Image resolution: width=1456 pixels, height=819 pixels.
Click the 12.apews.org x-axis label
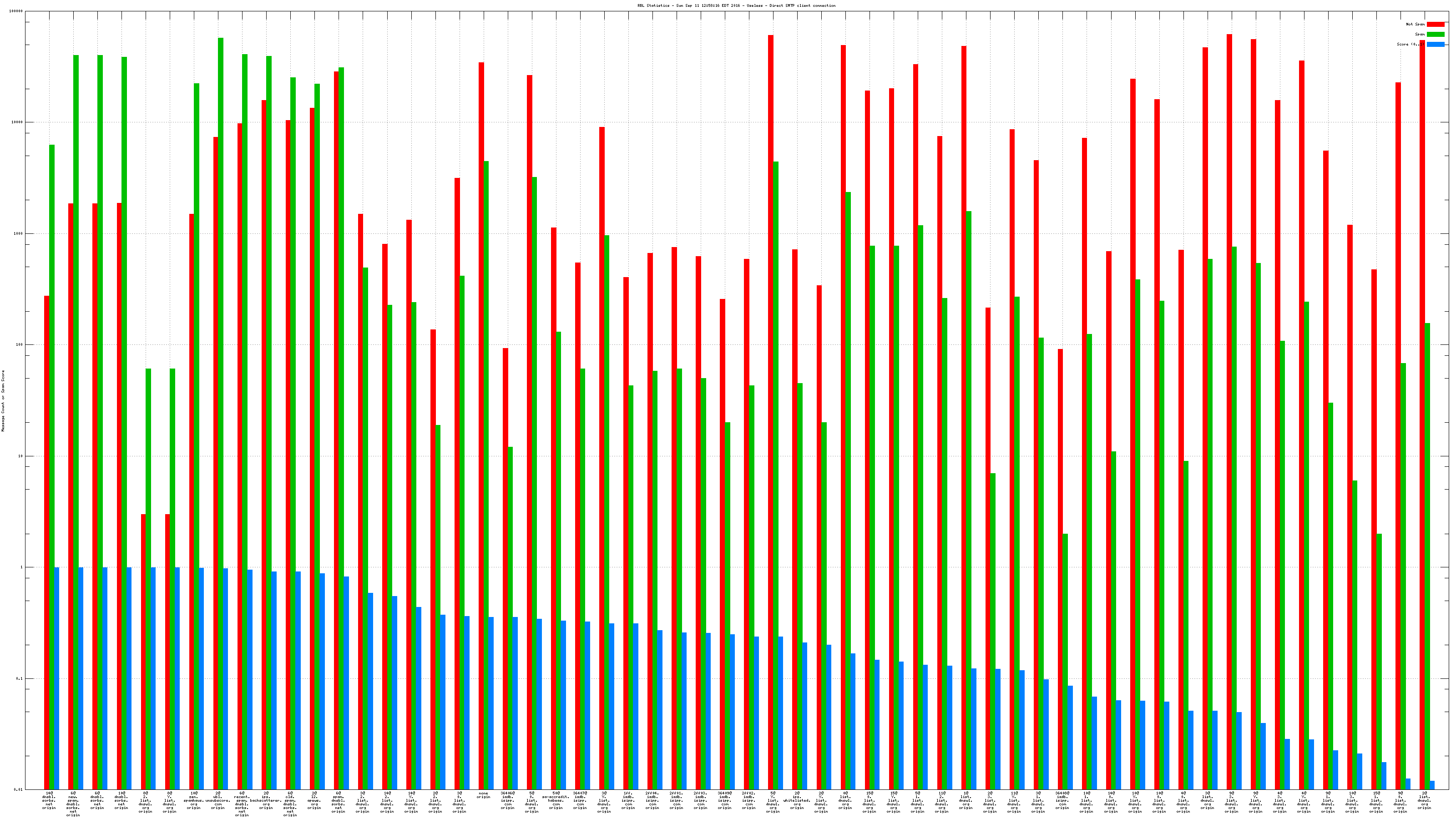(314, 800)
